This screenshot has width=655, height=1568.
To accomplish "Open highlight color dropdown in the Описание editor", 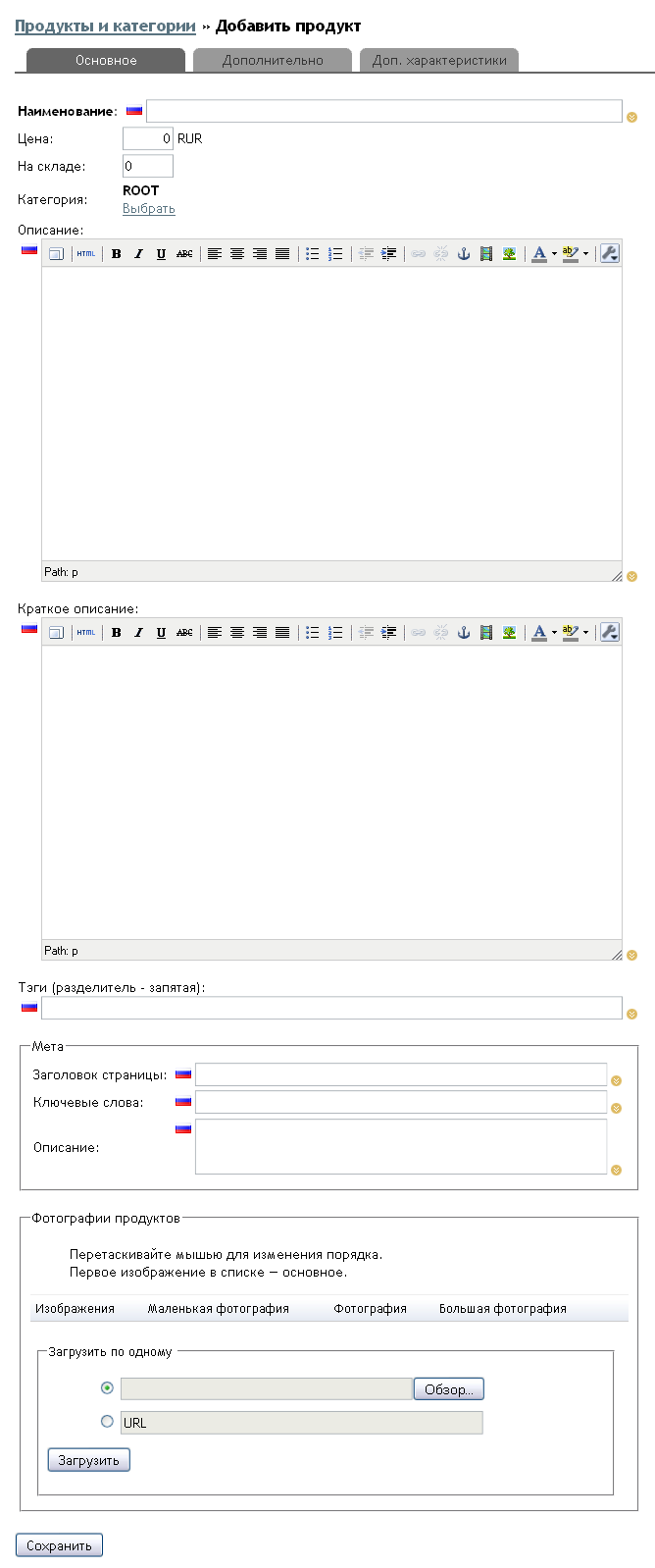I will tap(586, 254).
